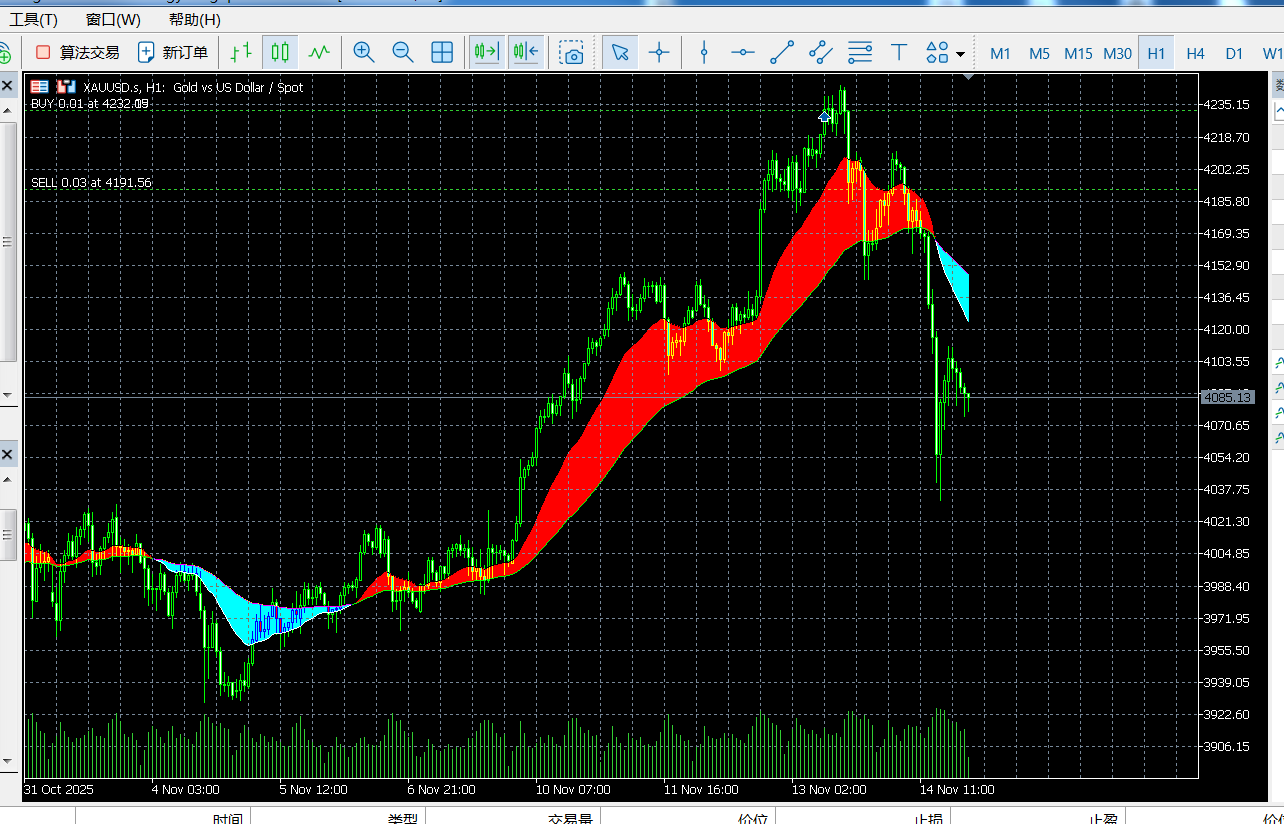
Task: Select the equidistant channel tool
Action: [x=821, y=53]
